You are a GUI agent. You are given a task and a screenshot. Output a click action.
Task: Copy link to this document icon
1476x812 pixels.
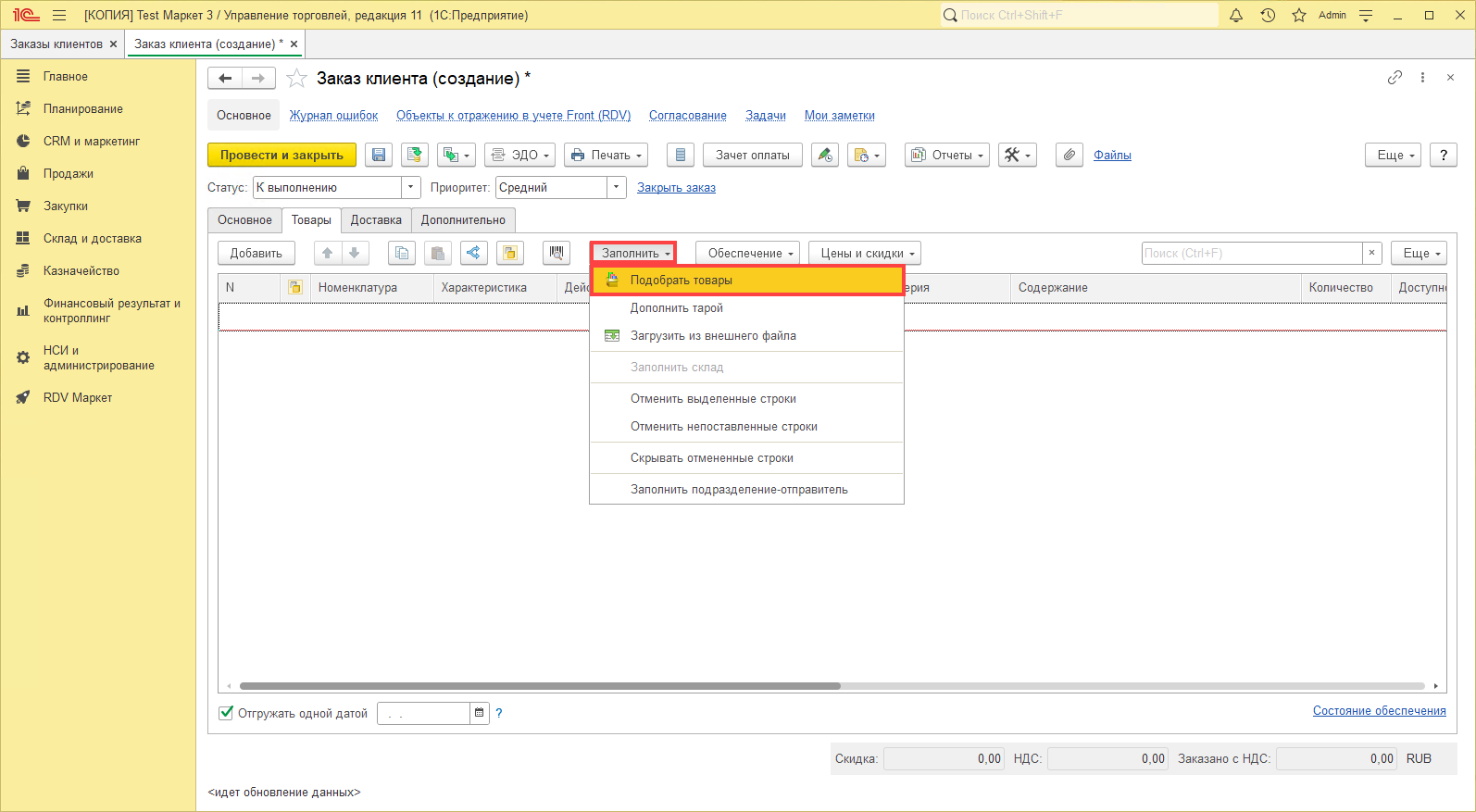point(1395,78)
